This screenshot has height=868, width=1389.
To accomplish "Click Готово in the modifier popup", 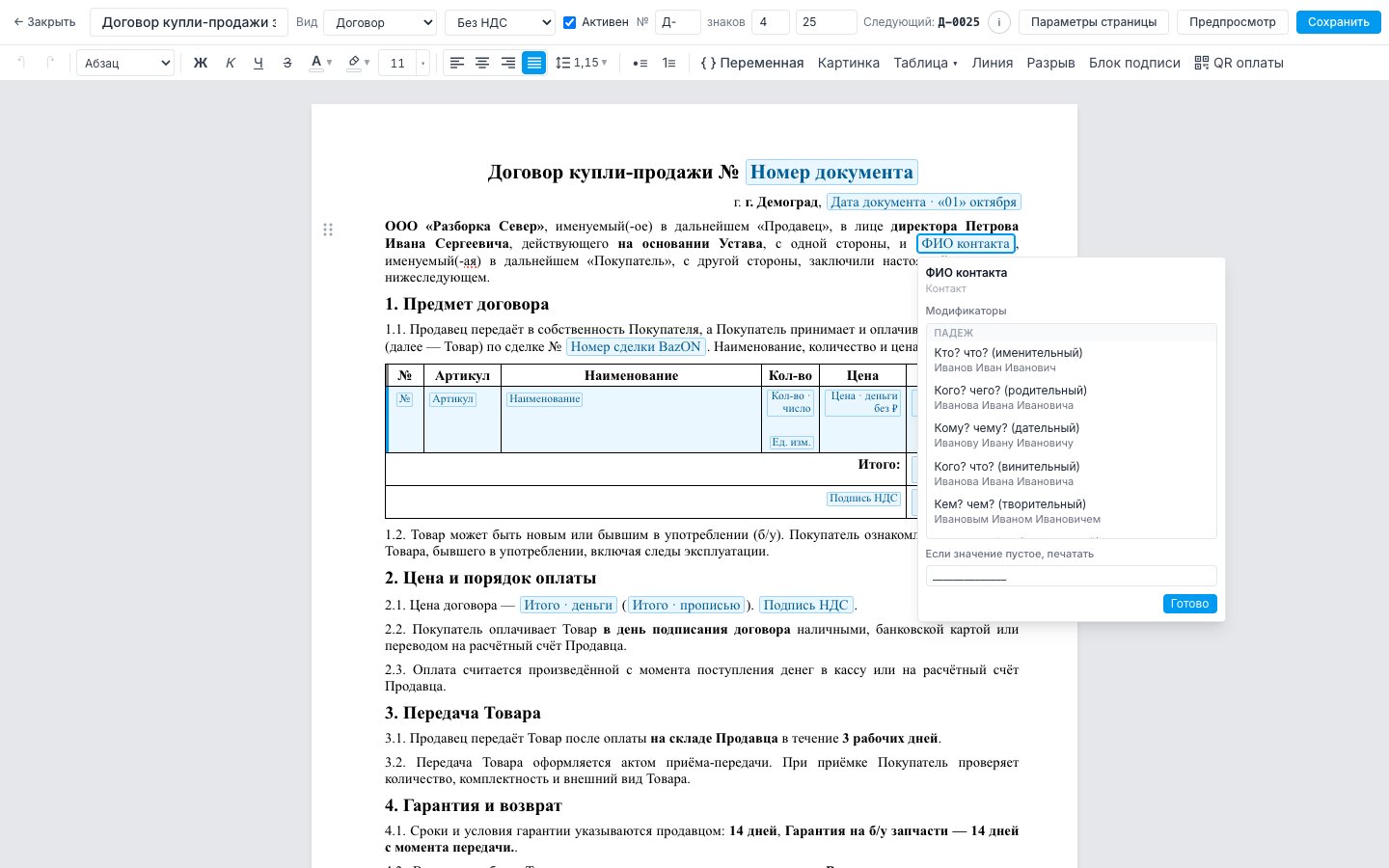I will (1189, 604).
